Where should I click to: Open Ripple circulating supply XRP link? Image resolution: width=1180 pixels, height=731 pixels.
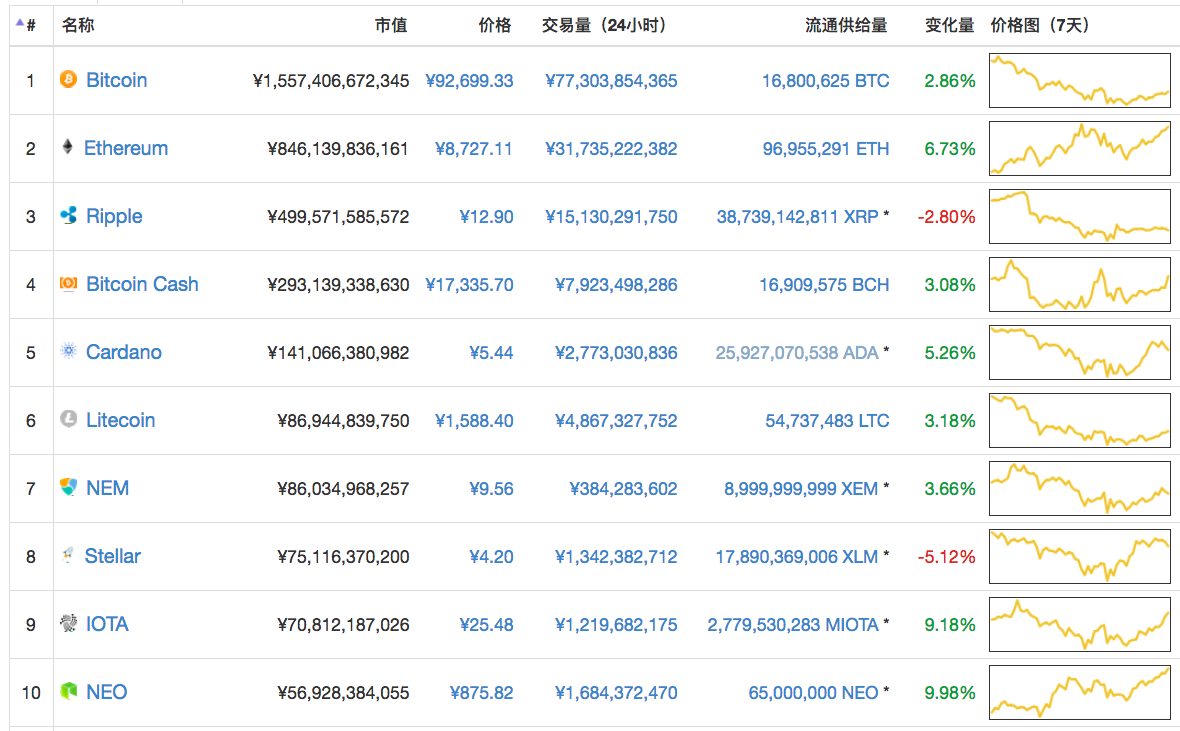797,217
